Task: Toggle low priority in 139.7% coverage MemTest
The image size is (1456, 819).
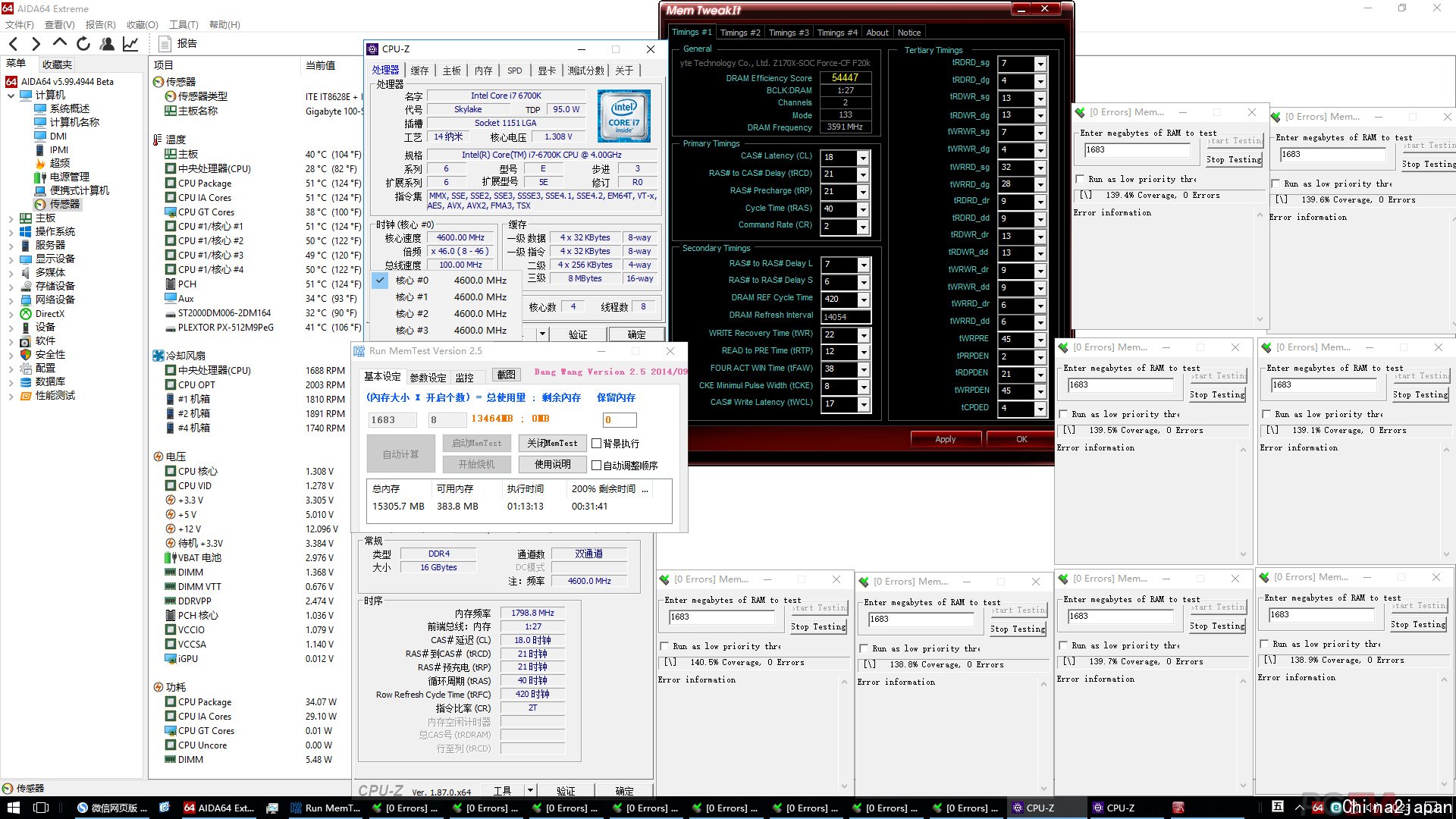Action: point(1063,646)
